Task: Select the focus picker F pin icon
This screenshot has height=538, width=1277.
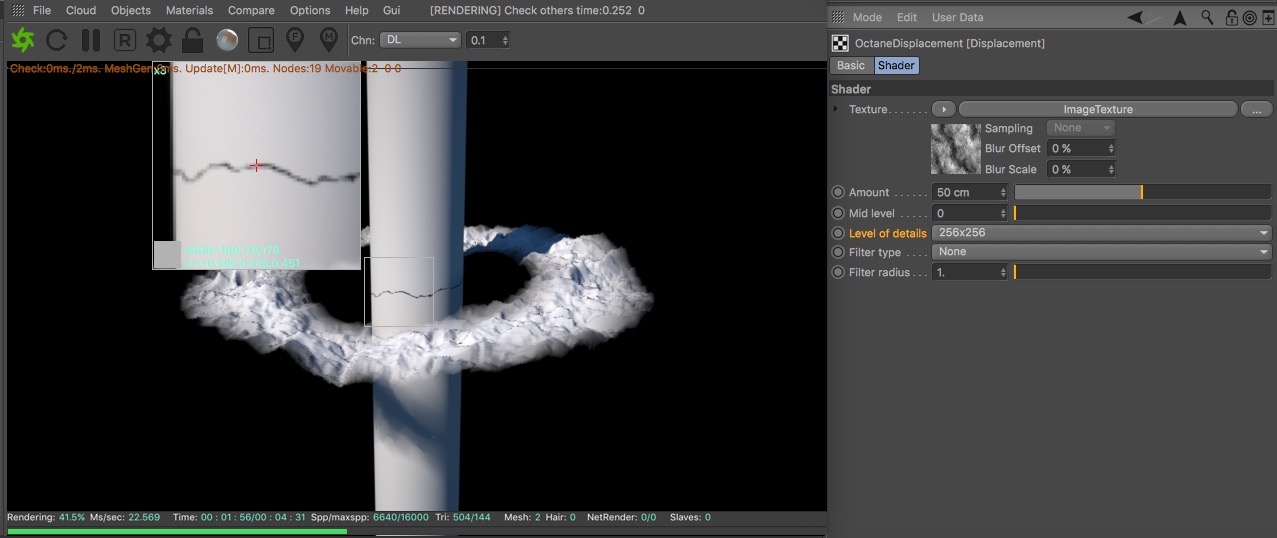Action: click(x=295, y=40)
